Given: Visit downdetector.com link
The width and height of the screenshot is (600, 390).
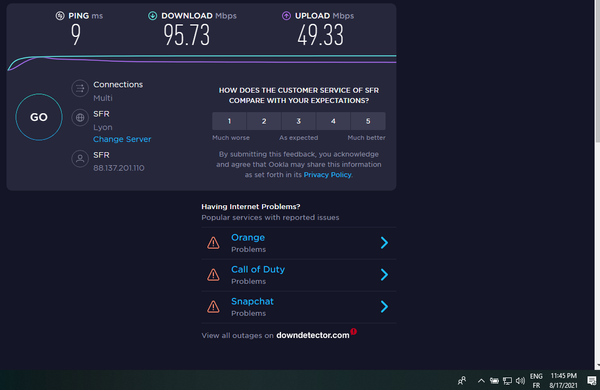Looking at the screenshot, I should (x=313, y=335).
